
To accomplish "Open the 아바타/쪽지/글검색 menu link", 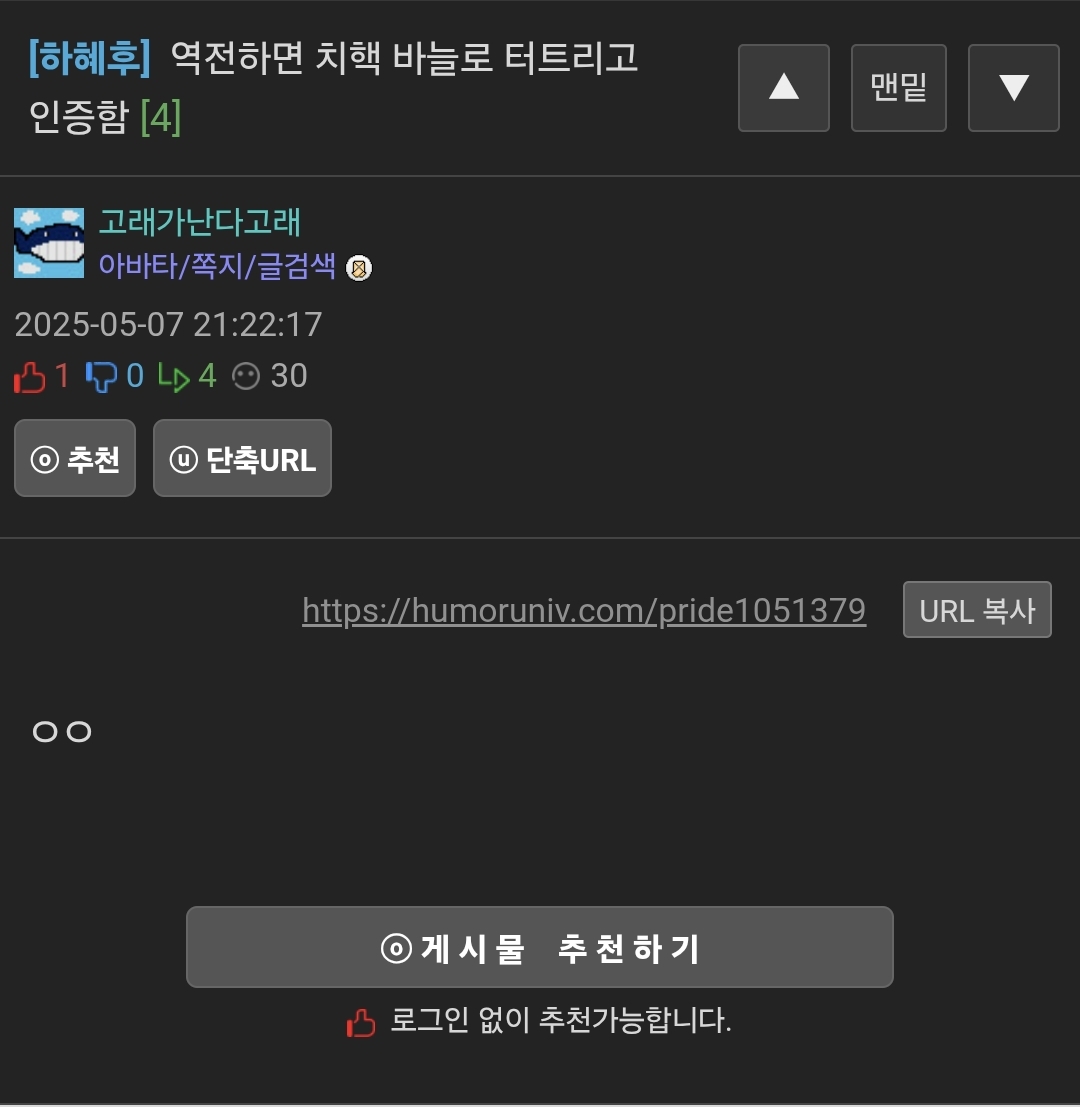I will 217,266.
